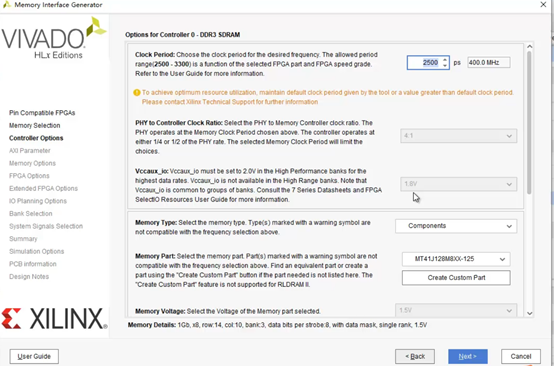The image size is (554, 366).
Task: Click the Vivado HLx Editions logo
Action: click(x=54, y=38)
